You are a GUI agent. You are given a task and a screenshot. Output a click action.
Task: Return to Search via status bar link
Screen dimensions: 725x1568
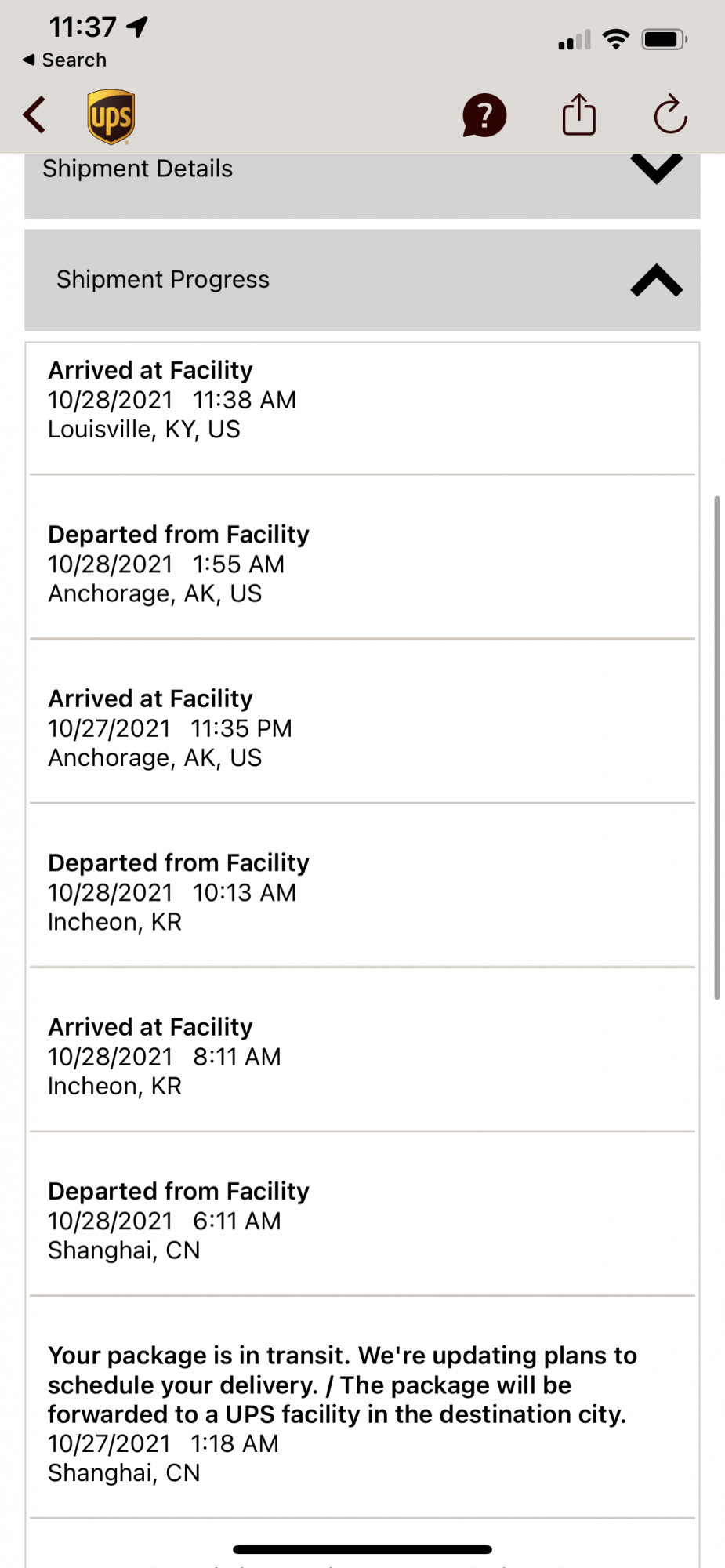pyautogui.click(x=65, y=60)
